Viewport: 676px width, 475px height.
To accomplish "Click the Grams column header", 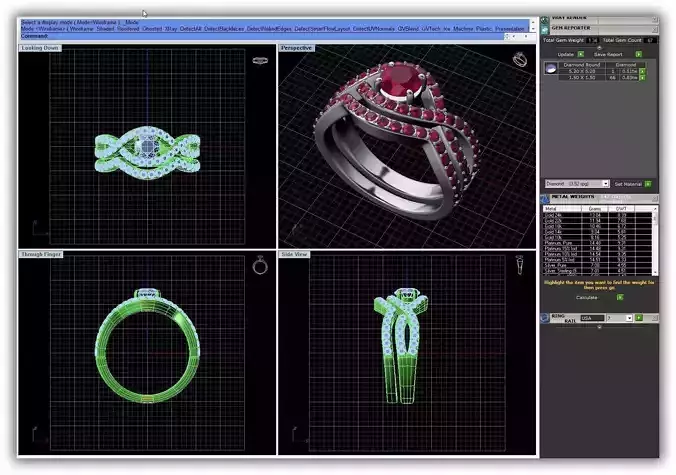I will click(x=595, y=209).
